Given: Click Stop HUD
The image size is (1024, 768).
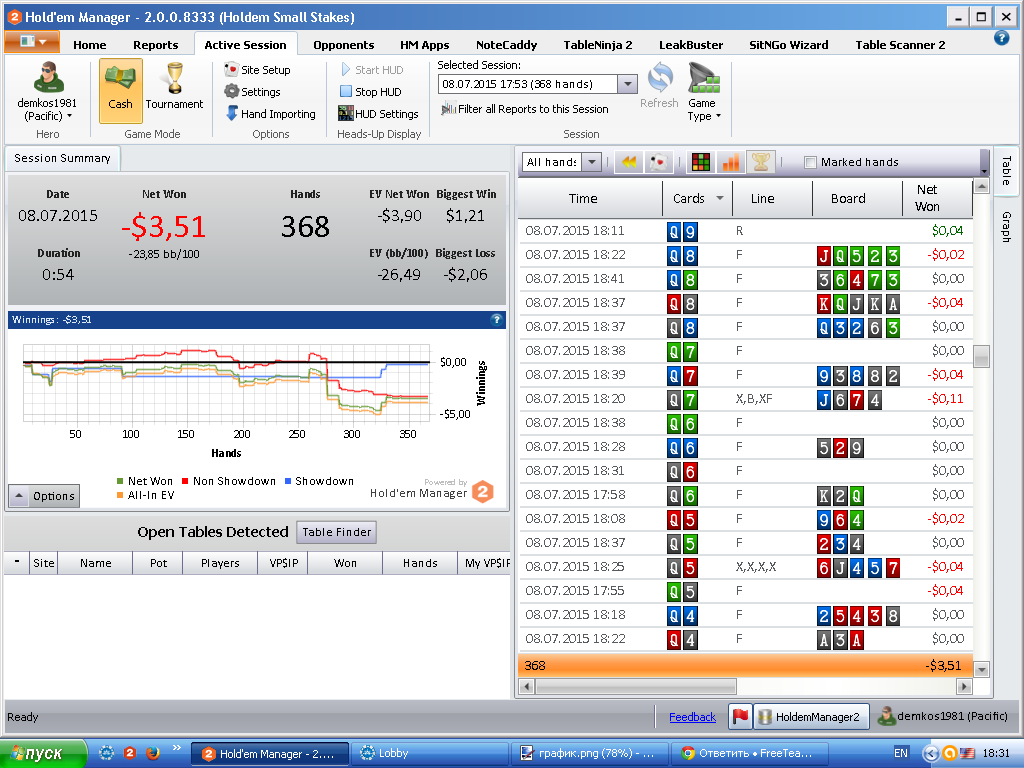Looking at the screenshot, I should coord(371,92).
